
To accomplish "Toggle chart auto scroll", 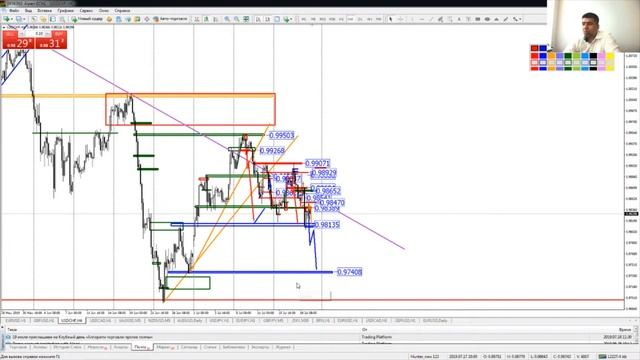I will 258,19.
